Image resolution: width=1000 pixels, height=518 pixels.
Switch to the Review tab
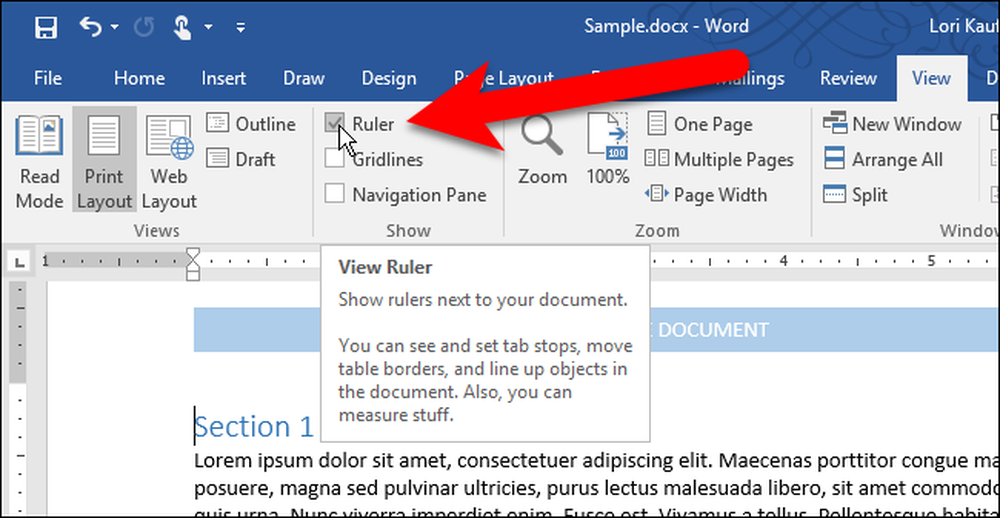click(x=848, y=78)
